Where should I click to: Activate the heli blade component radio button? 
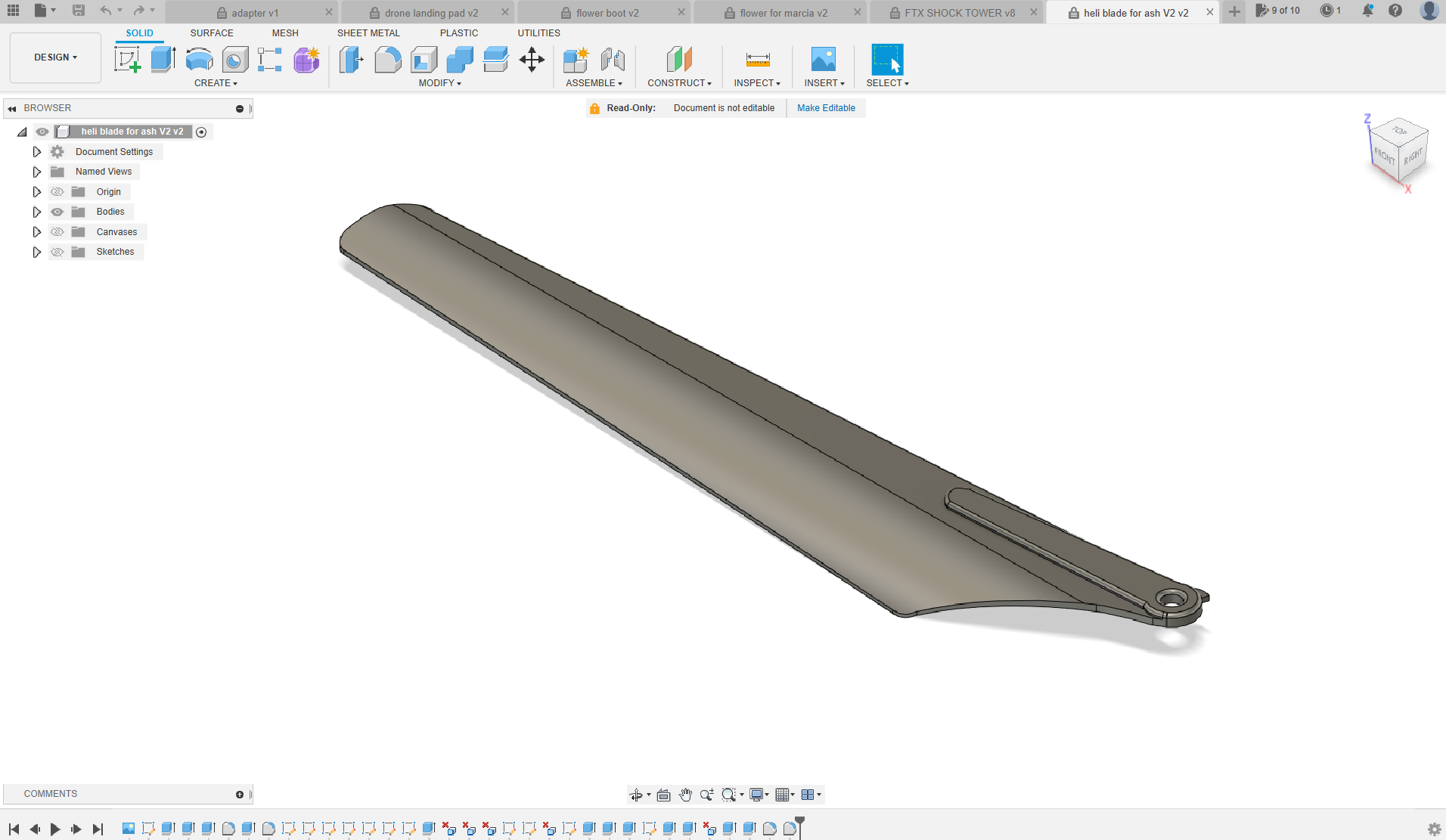coord(201,132)
